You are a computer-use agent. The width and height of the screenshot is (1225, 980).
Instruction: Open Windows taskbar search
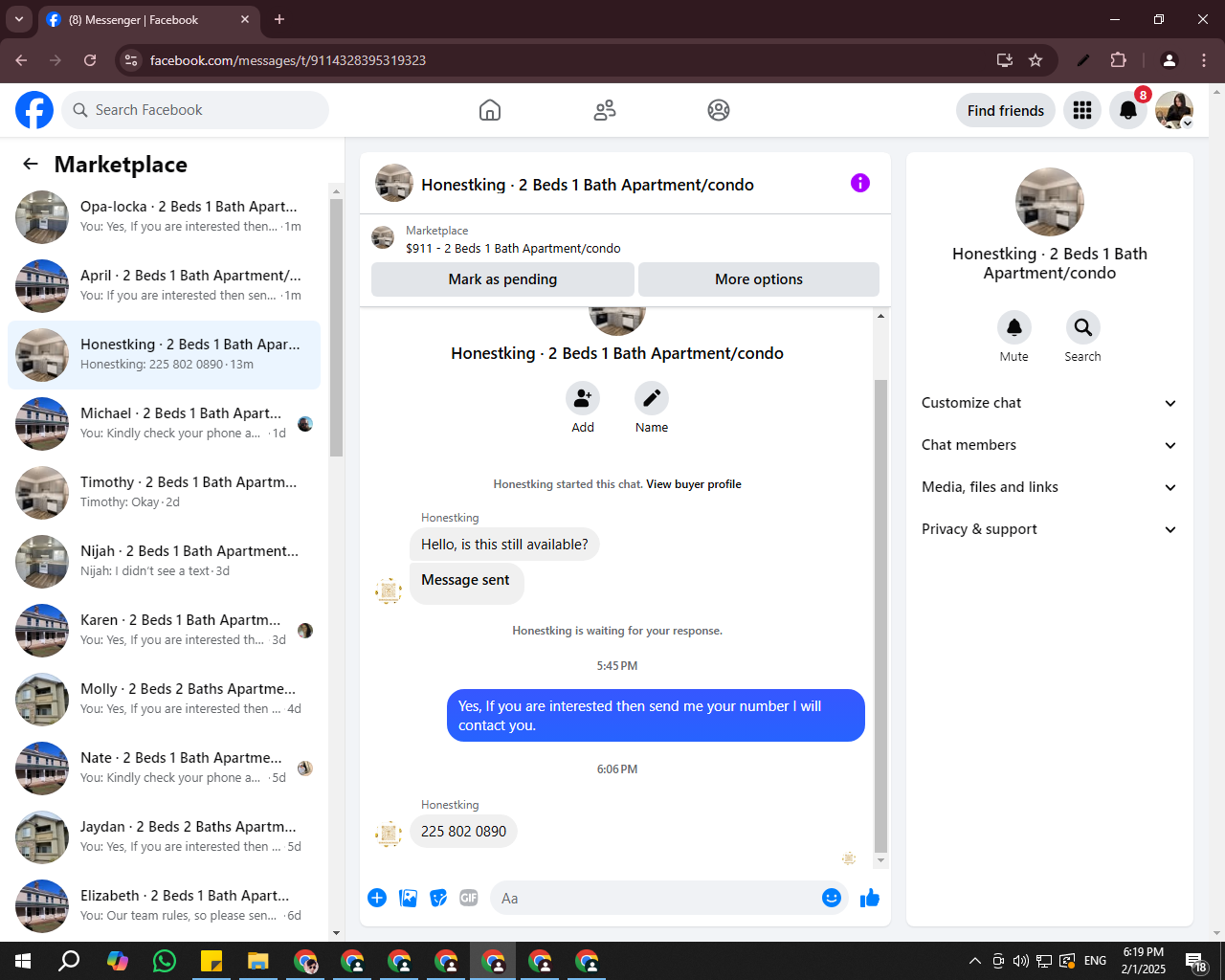click(x=70, y=961)
